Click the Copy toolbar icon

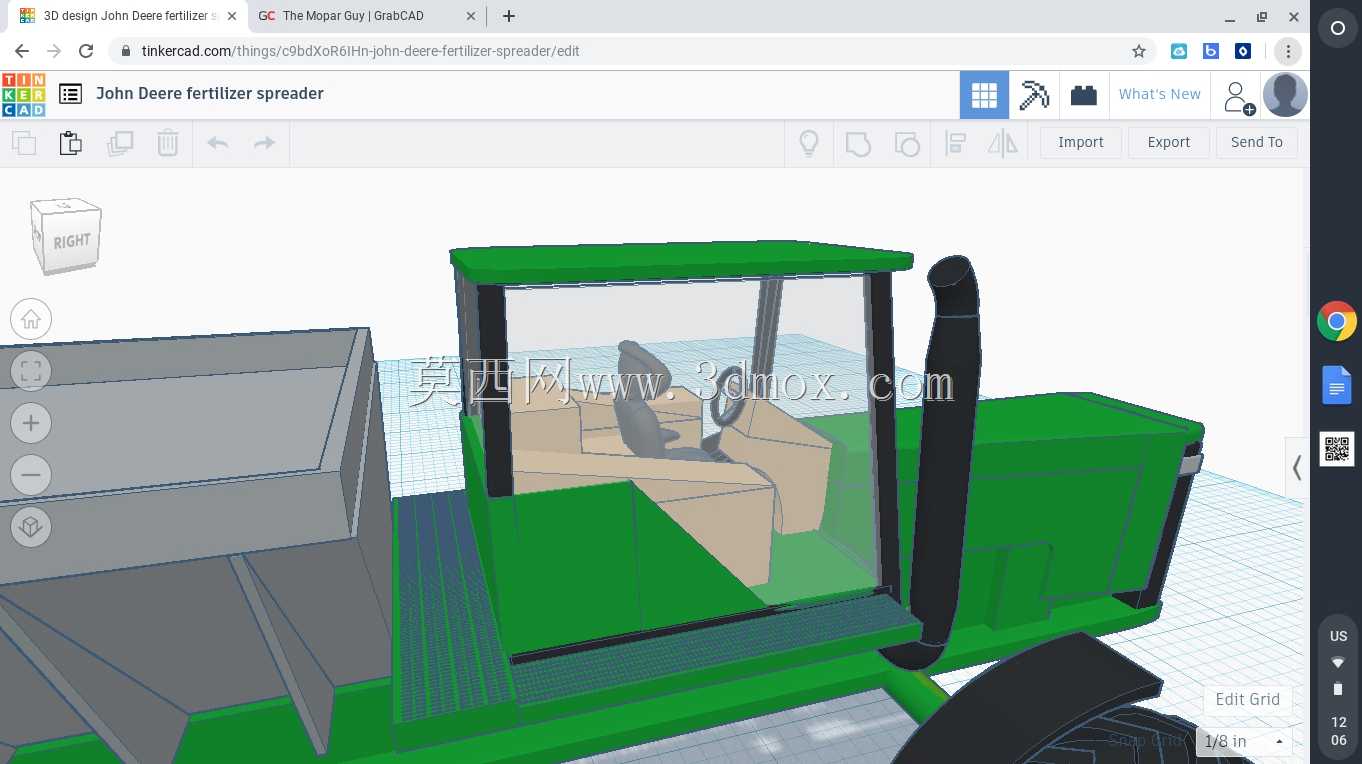coord(24,143)
